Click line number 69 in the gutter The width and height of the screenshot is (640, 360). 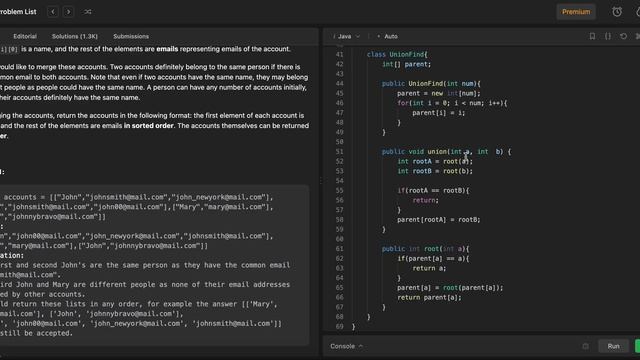[x=340, y=327]
